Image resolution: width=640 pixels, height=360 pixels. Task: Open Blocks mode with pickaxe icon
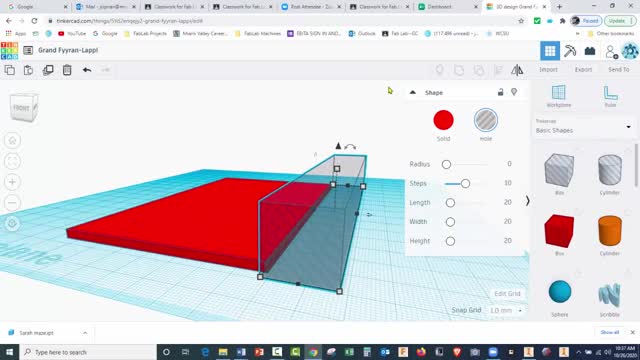pyautogui.click(x=570, y=51)
